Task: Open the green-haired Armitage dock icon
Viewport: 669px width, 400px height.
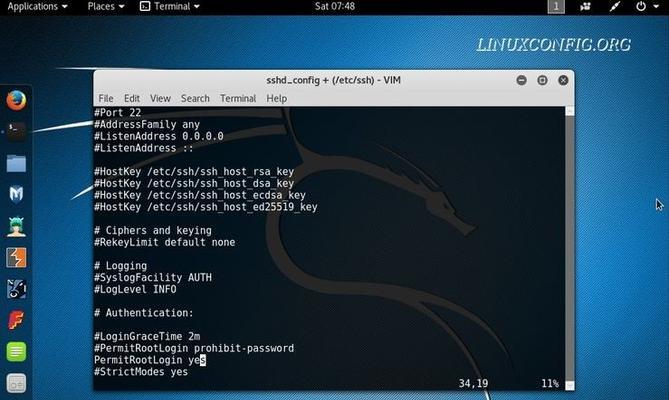Action: (x=16, y=226)
